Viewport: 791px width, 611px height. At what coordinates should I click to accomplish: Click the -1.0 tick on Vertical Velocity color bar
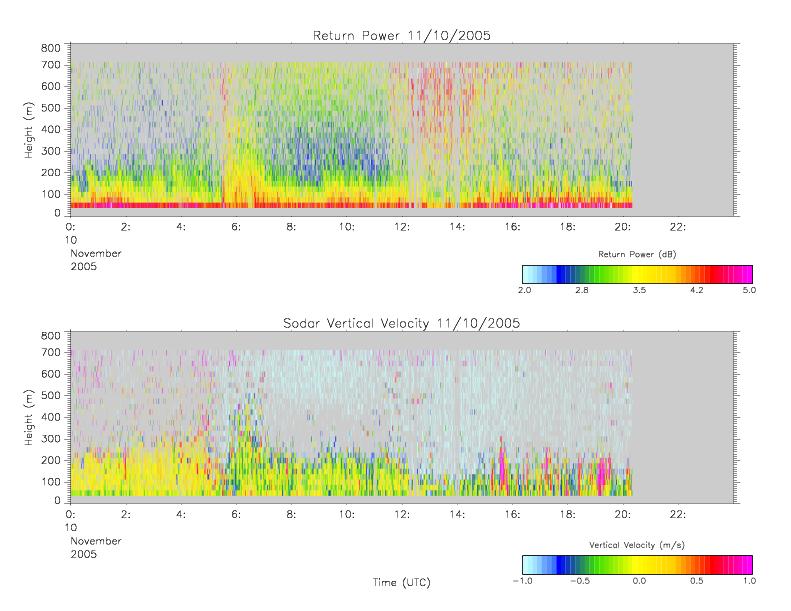click(x=523, y=581)
